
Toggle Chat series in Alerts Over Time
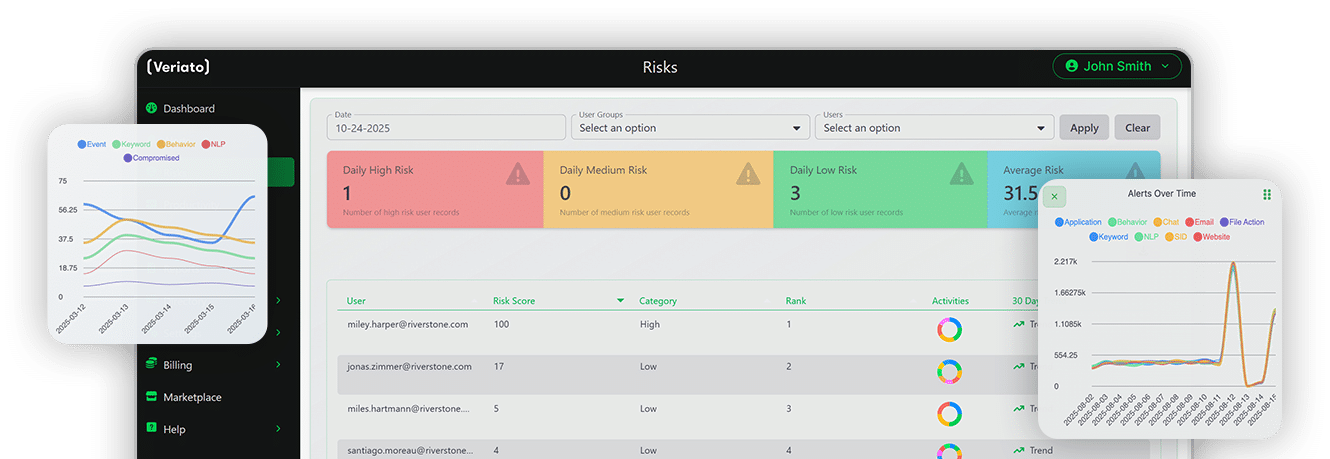(1166, 222)
